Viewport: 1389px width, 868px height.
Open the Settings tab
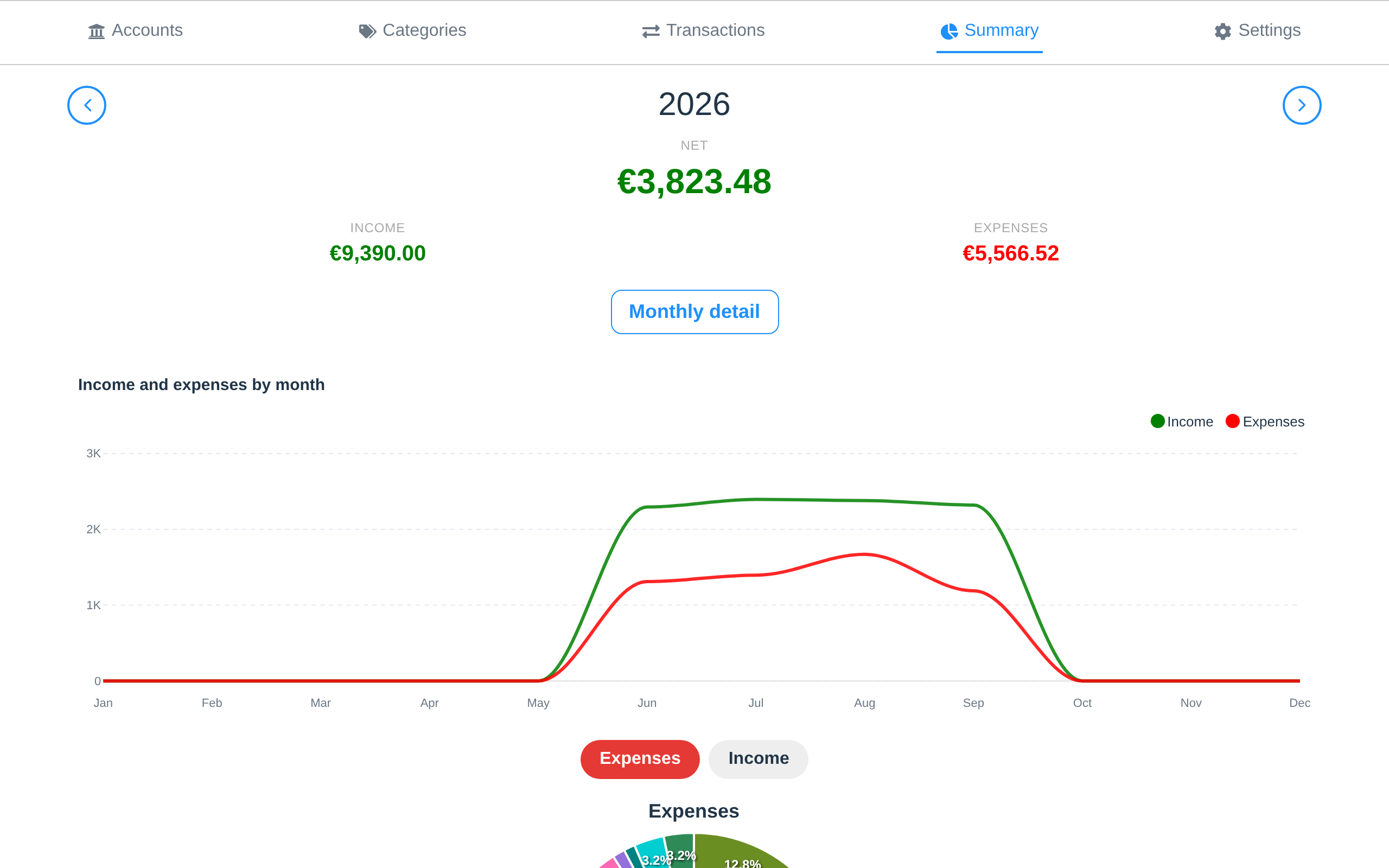[x=1257, y=30]
